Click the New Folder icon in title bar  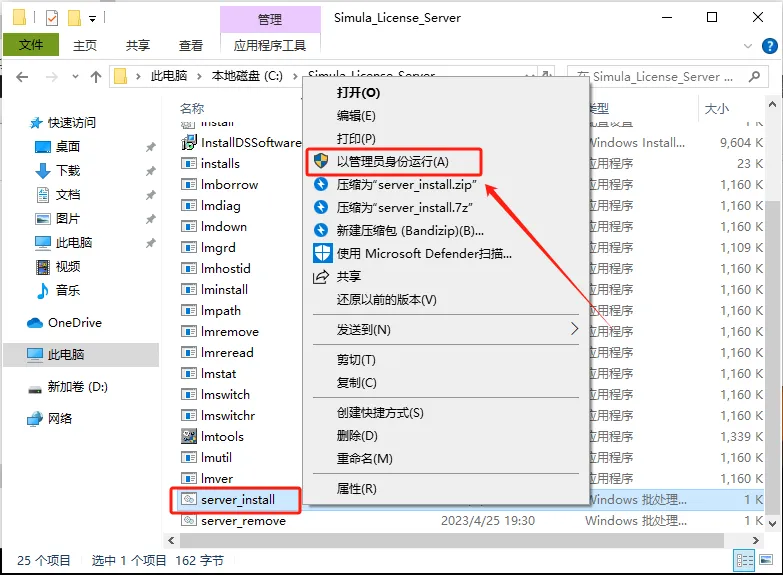[74, 18]
